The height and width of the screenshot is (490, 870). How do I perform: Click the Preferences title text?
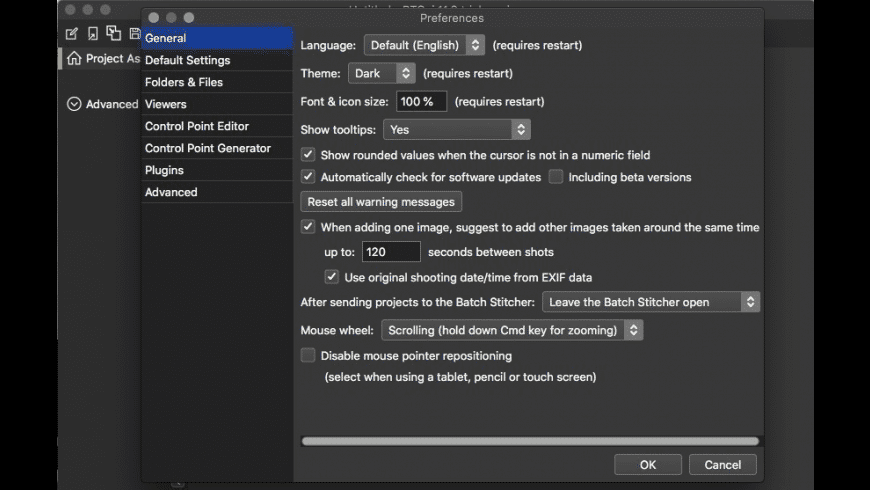tap(452, 18)
